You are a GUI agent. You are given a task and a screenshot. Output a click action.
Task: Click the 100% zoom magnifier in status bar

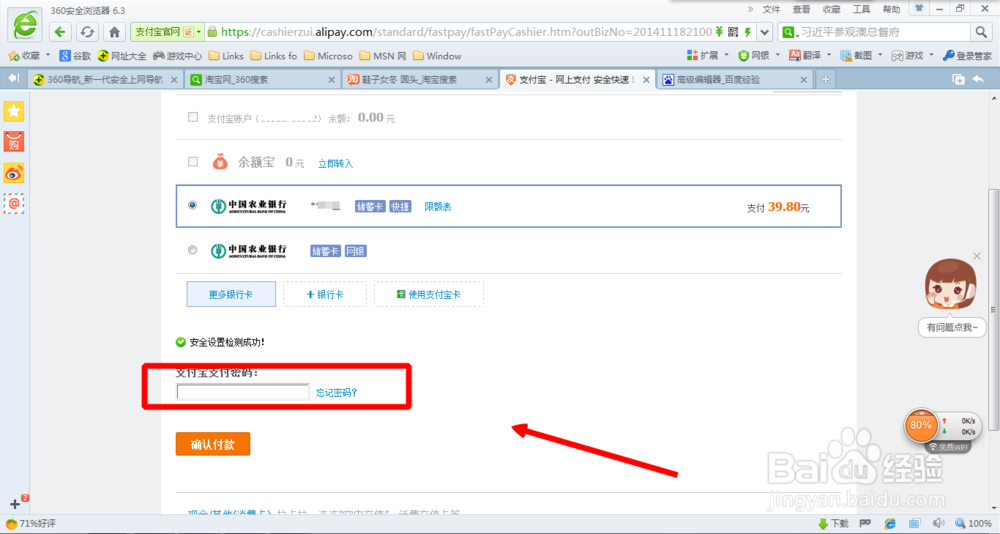973,524
